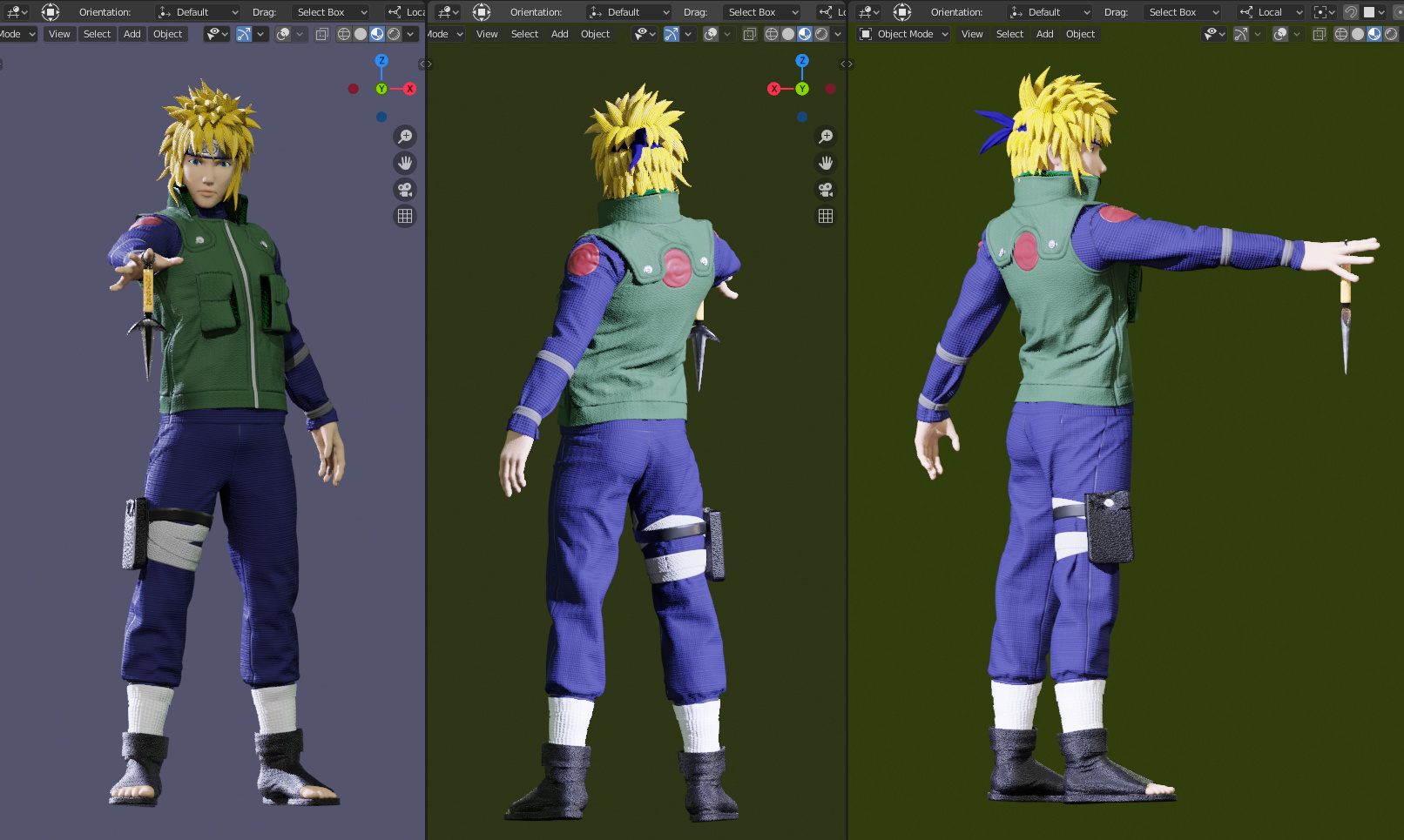Screen dimensions: 1404x840
Task: Switch right viewport to solid shading
Action: click(1358, 34)
